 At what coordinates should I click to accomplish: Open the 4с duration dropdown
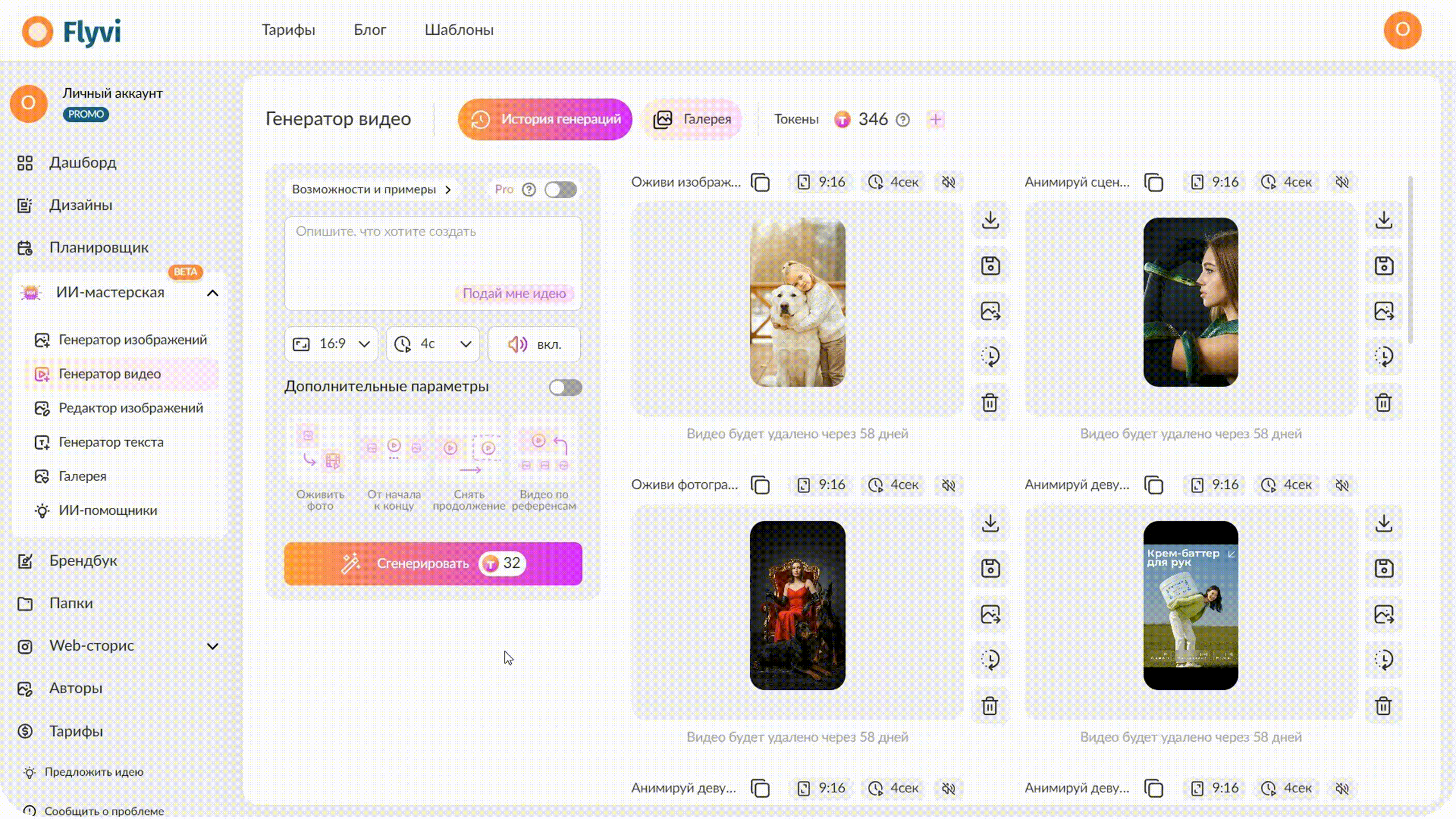tap(433, 344)
